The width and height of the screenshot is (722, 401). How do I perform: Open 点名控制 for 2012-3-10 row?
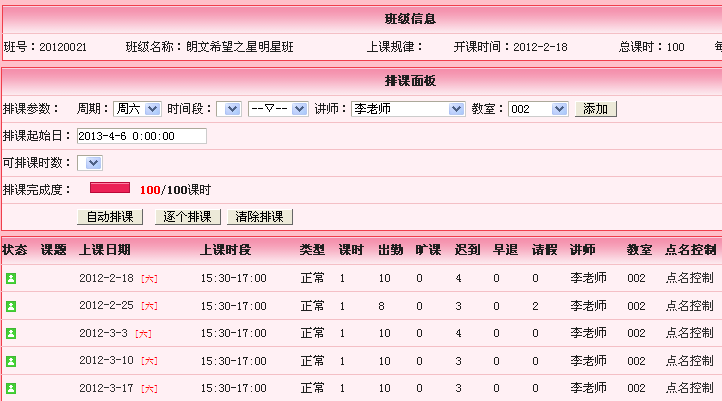690,361
